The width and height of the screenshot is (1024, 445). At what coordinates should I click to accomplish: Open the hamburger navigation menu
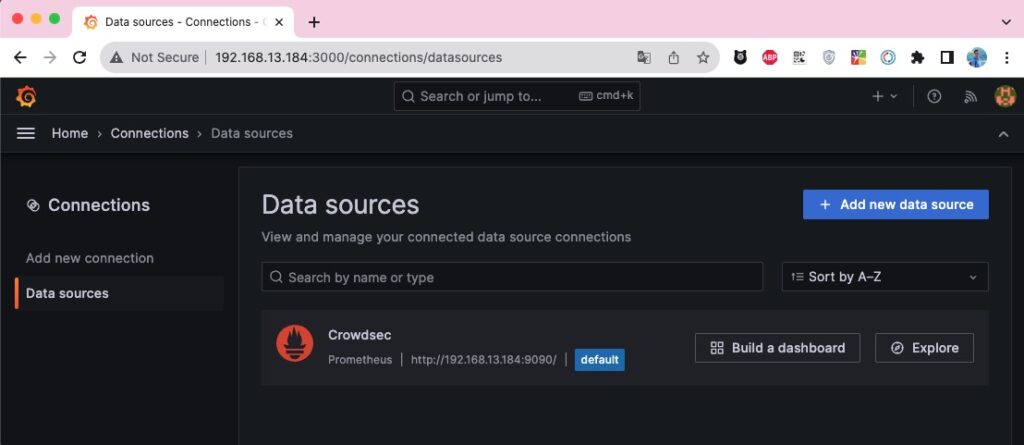pos(25,133)
